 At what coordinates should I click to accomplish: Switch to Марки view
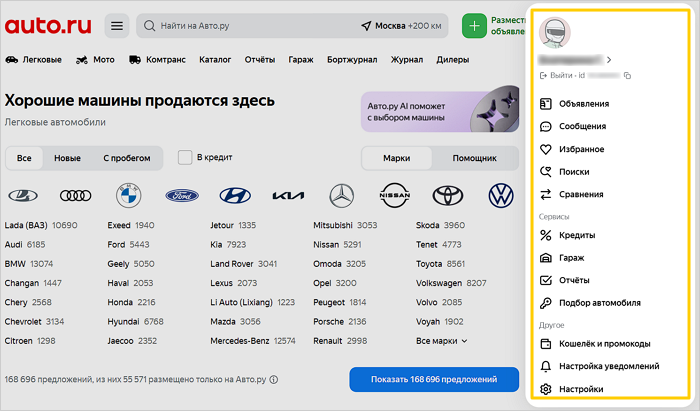(396, 158)
